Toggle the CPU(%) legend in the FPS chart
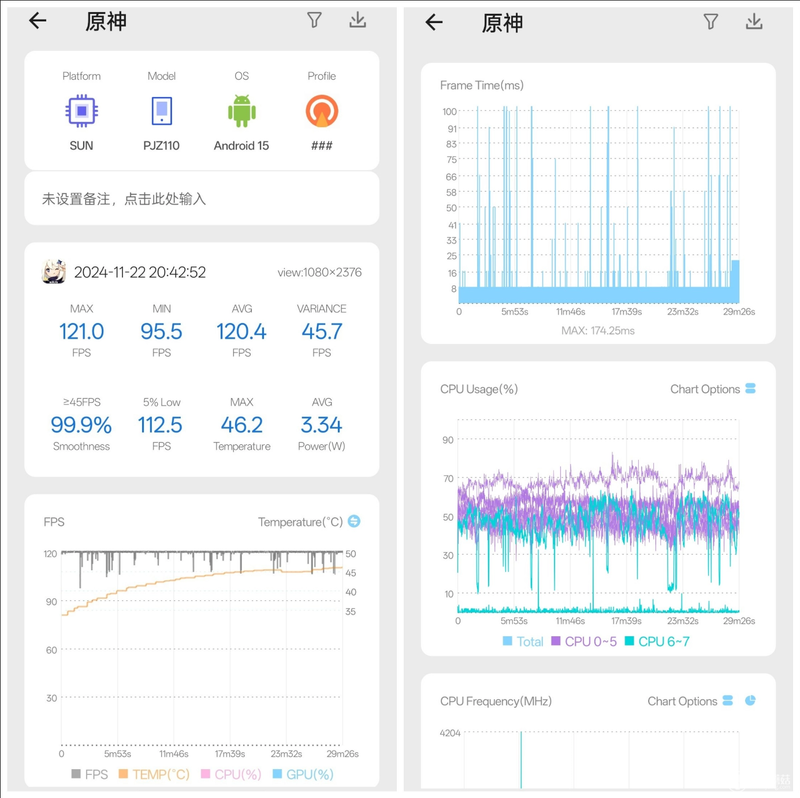 pyautogui.click(x=231, y=775)
